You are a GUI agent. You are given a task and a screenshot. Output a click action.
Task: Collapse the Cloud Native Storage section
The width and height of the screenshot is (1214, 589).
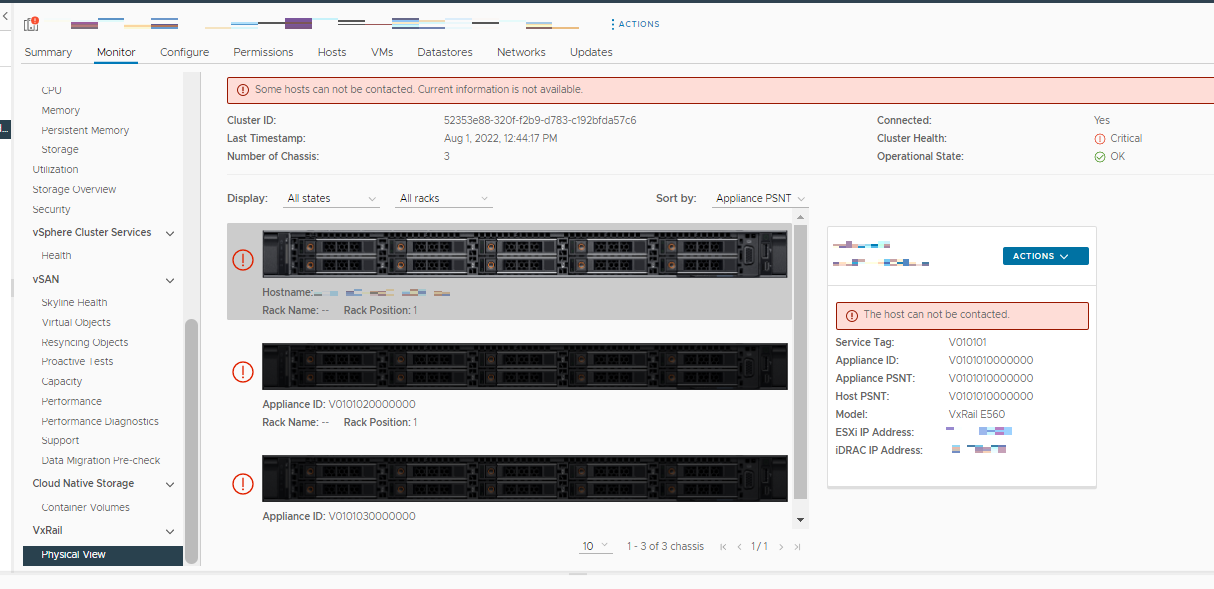tap(170, 484)
